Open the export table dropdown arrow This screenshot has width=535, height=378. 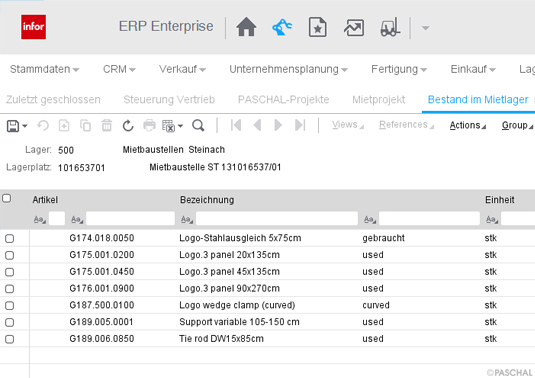(x=180, y=126)
